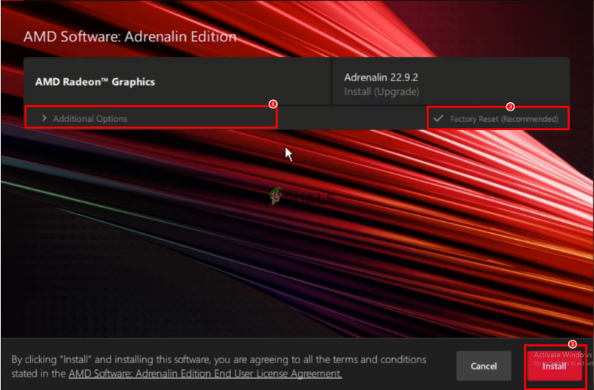The image size is (594, 390).
Task: Cancel the AMD software installation
Action: tap(483, 366)
